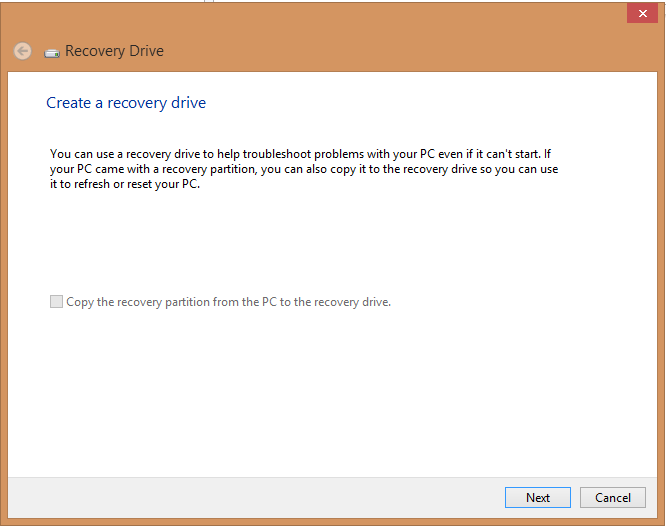Enable the copy recovery partition checkbox
666x526 pixels.
57,301
